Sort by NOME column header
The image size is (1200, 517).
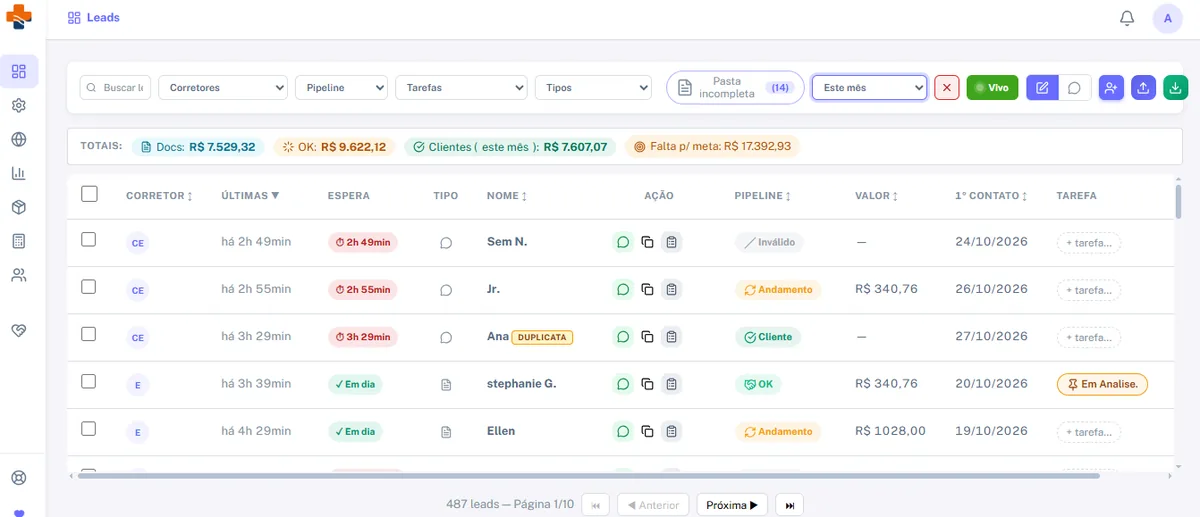click(507, 196)
